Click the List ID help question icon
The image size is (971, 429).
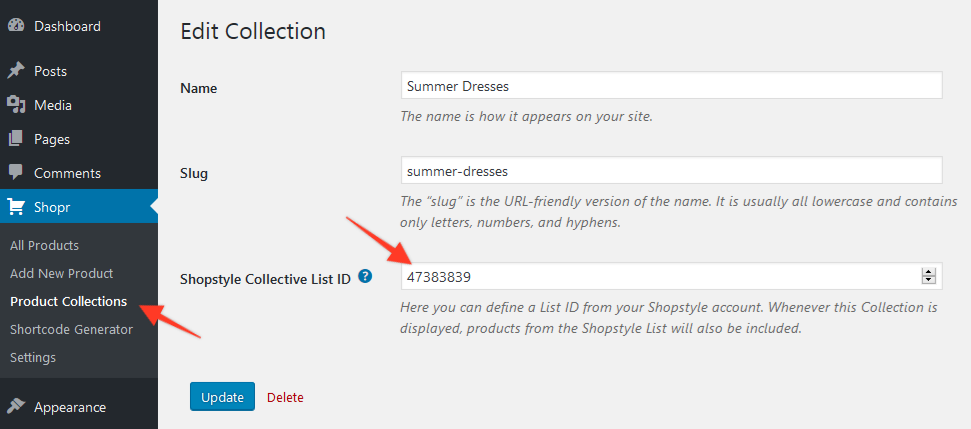click(365, 276)
